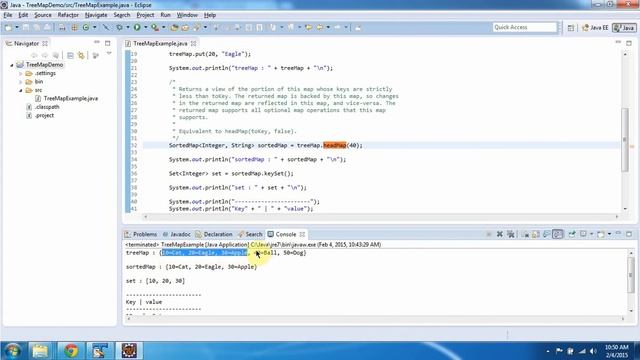
Task: Run the program with green Run icon
Action: (x=137, y=27)
